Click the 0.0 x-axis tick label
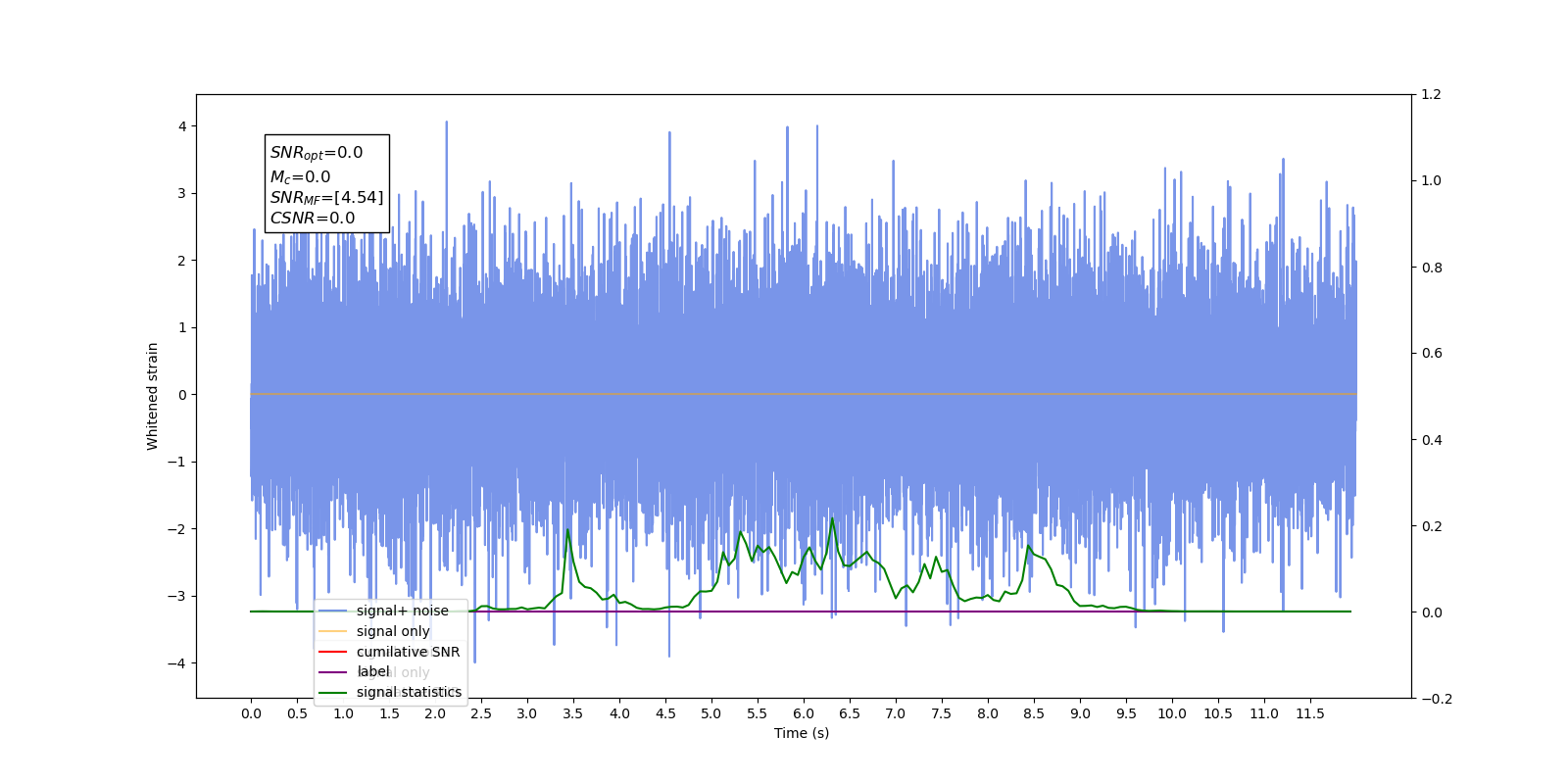 tap(251, 713)
